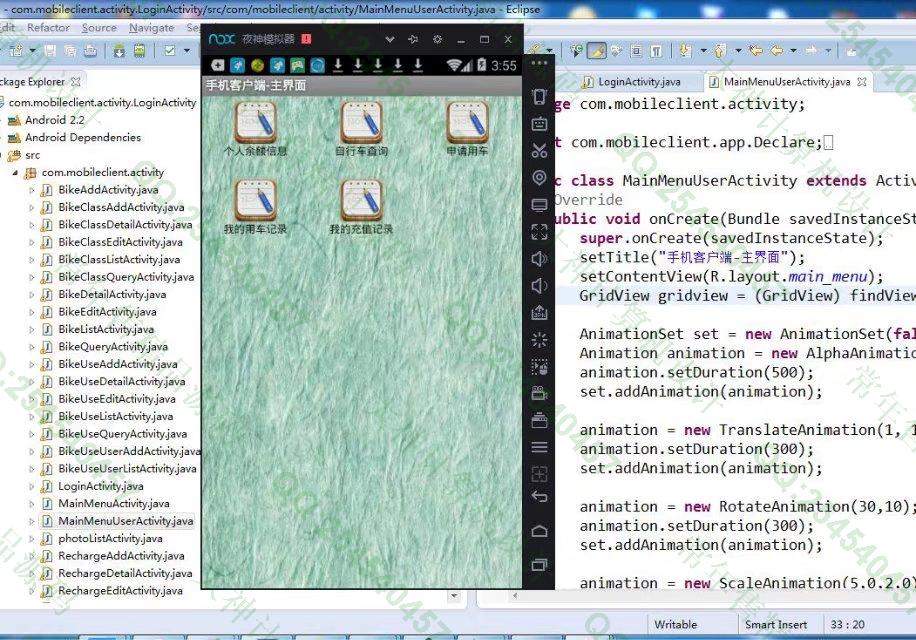916x640 pixels.
Task: Collapse com.mobileclient.activity package node
Action: pos(15,173)
